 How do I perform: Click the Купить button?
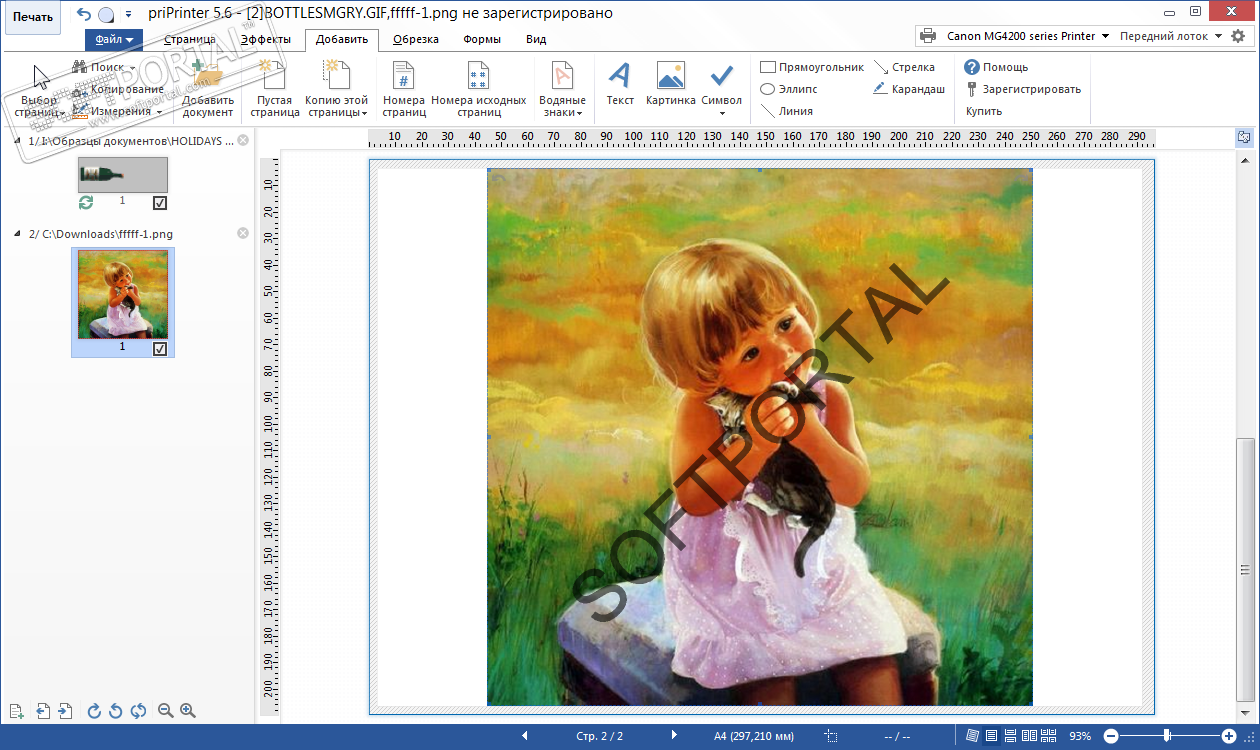984,111
